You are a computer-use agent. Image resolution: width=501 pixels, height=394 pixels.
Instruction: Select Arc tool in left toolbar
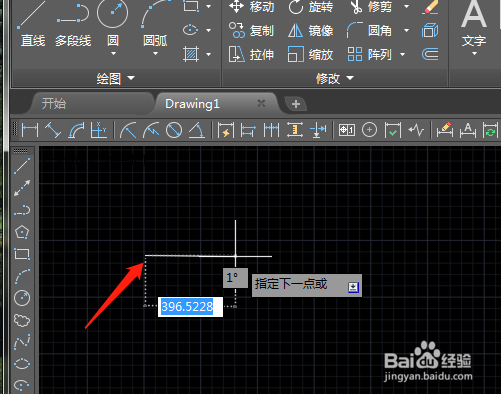pyautogui.click(x=22, y=276)
